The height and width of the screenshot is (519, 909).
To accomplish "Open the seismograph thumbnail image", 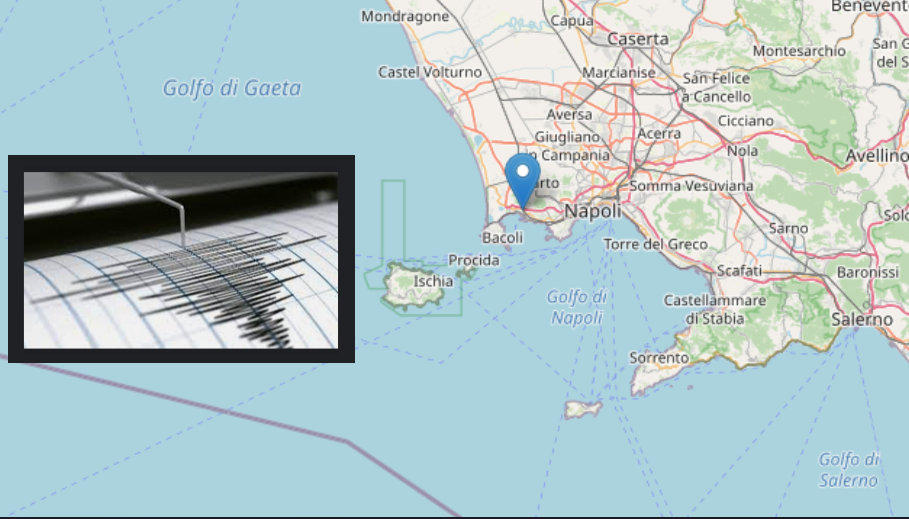I will coord(181,259).
